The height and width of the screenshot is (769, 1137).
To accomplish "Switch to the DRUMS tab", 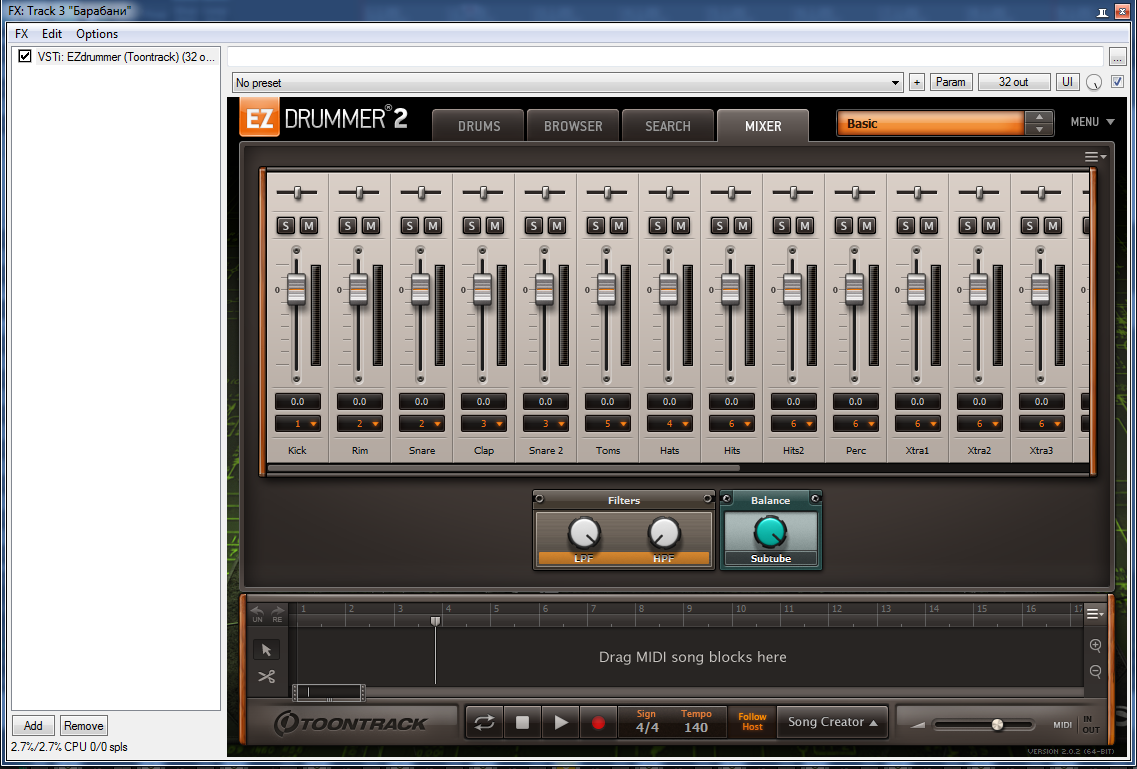I will 479,126.
